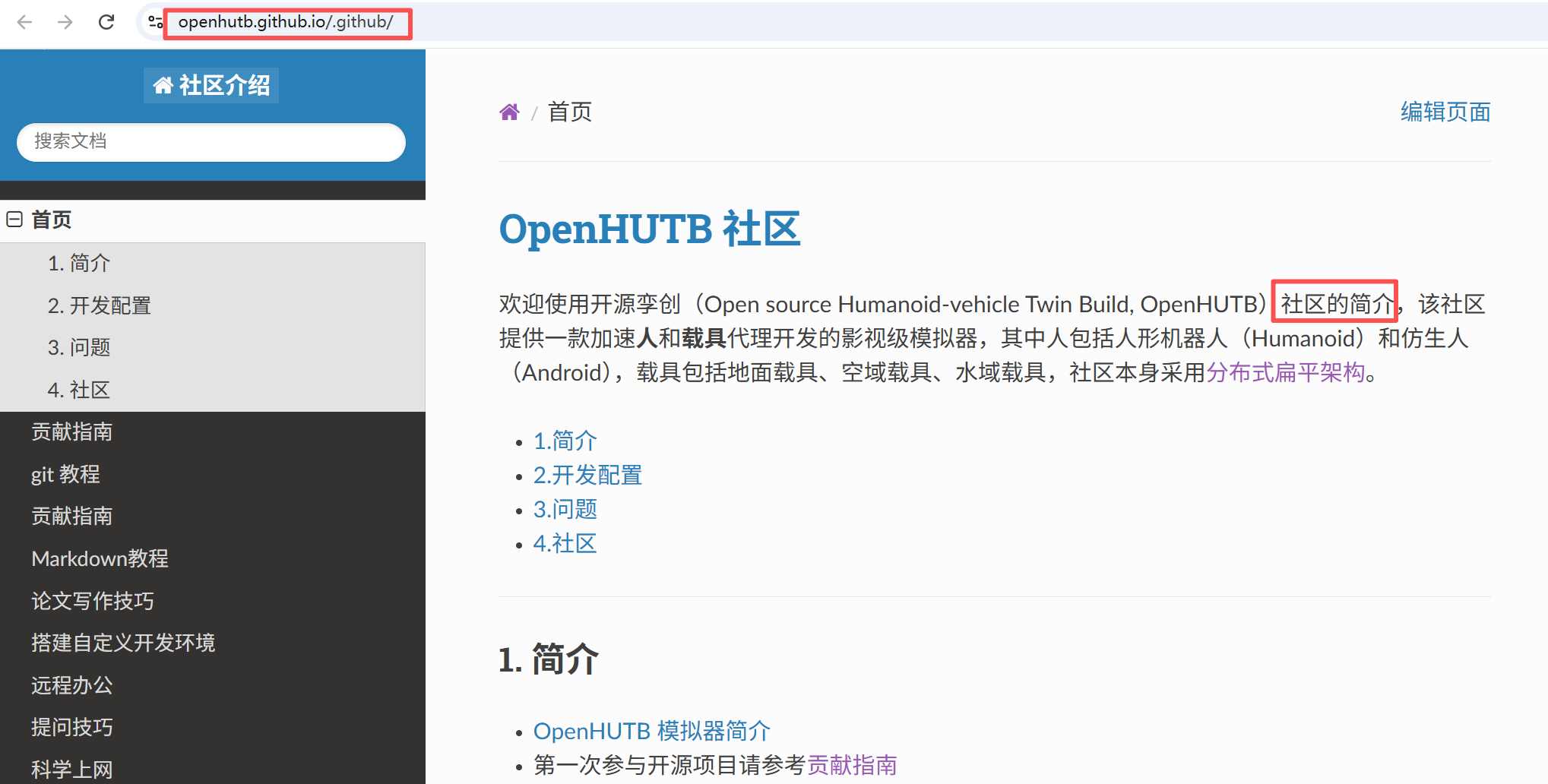1548x784 pixels.
Task: Jump to 3.问题 in contents list
Action: 565,509
